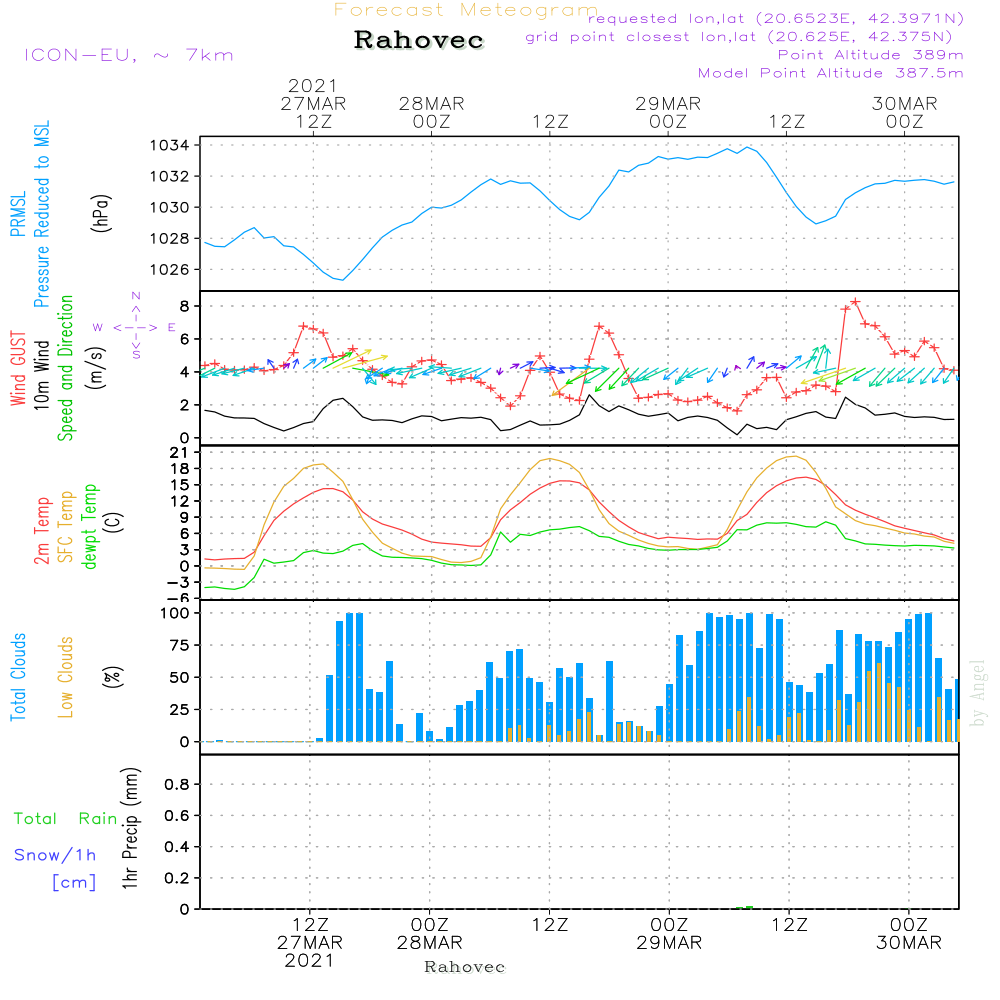Click the blue 'Total Clouds' label

coord(18,677)
